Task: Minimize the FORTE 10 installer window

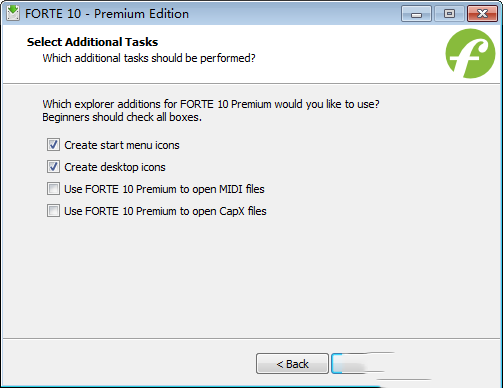Action: 416,14
